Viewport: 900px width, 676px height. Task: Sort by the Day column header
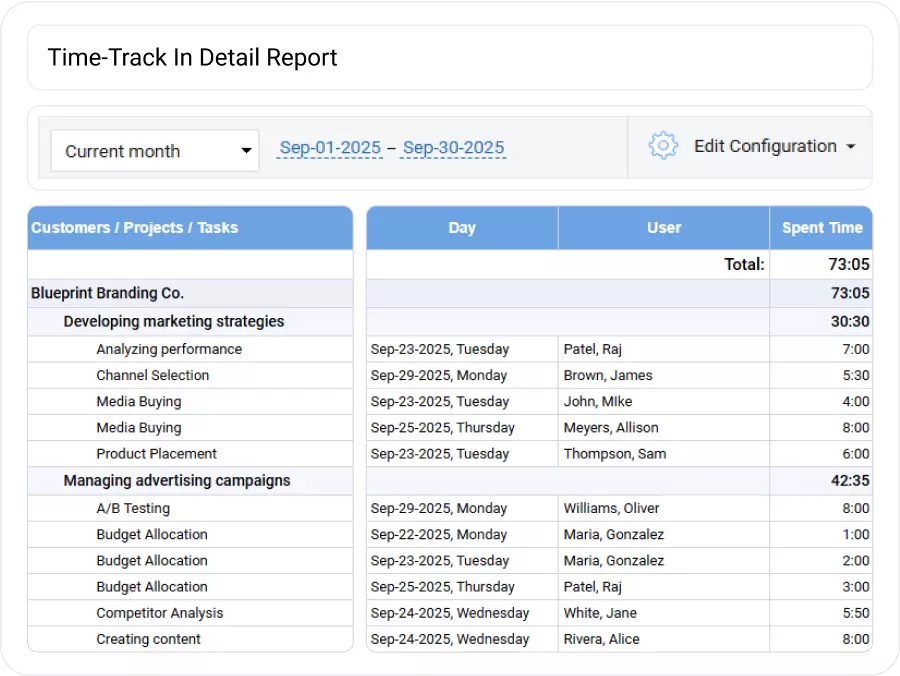(462, 227)
